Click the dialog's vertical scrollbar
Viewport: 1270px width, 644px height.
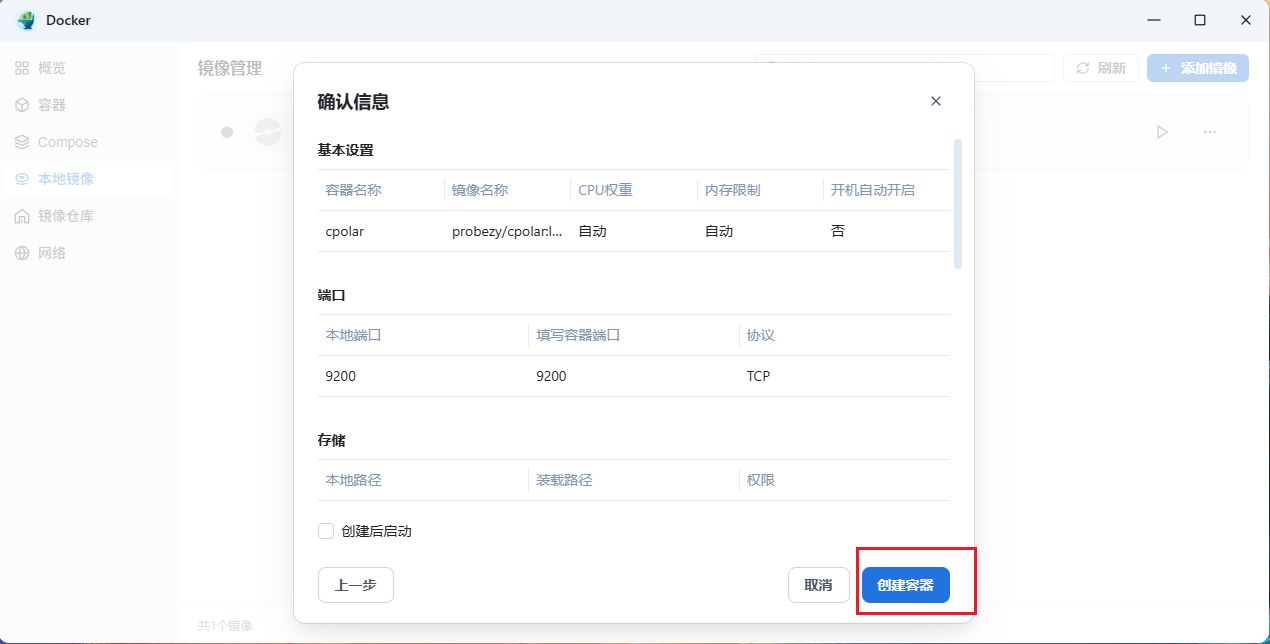pyautogui.click(x=958, y=204)
